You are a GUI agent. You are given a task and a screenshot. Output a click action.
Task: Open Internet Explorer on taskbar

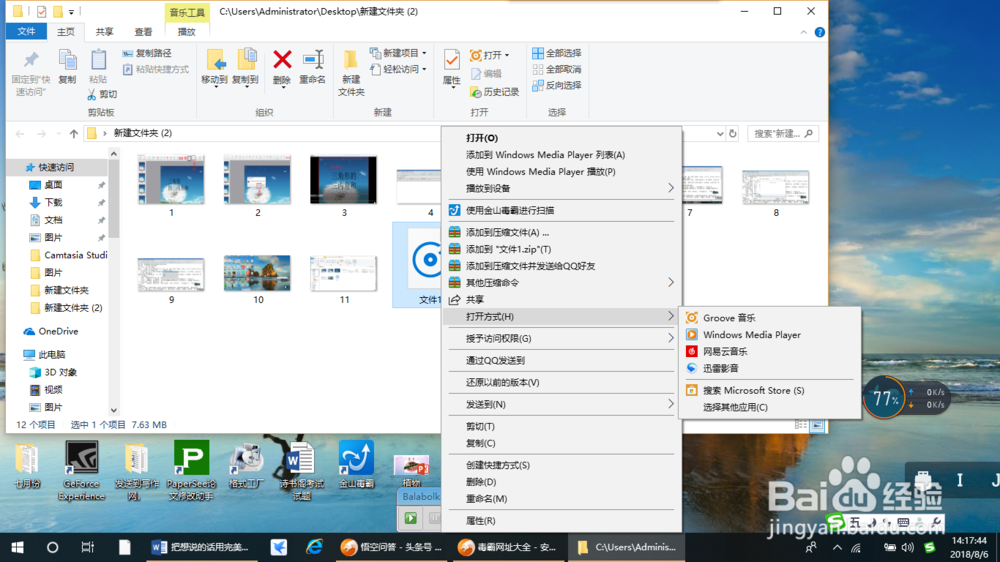(x=314, y=547)
